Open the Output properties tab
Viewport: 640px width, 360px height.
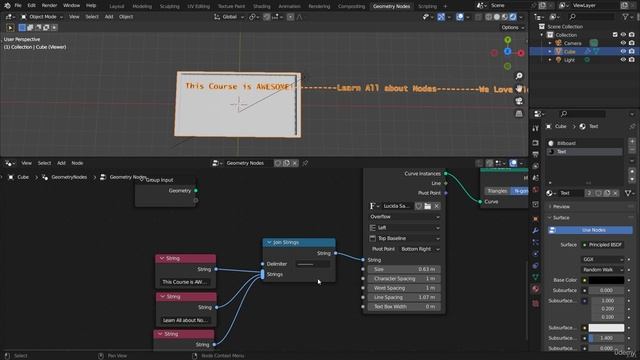point(536,154)
